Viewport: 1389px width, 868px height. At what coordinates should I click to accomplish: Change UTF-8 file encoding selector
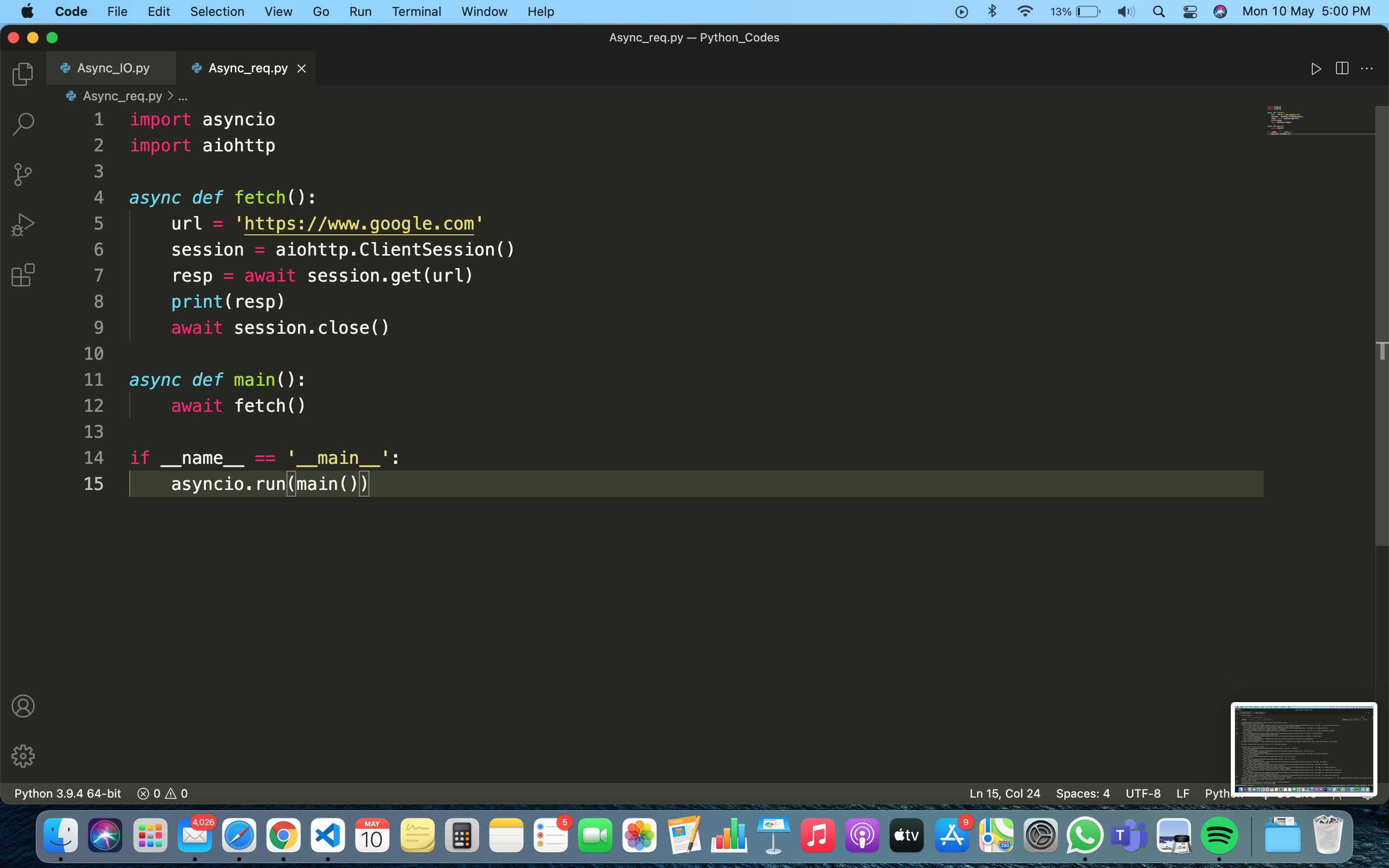1143,793
